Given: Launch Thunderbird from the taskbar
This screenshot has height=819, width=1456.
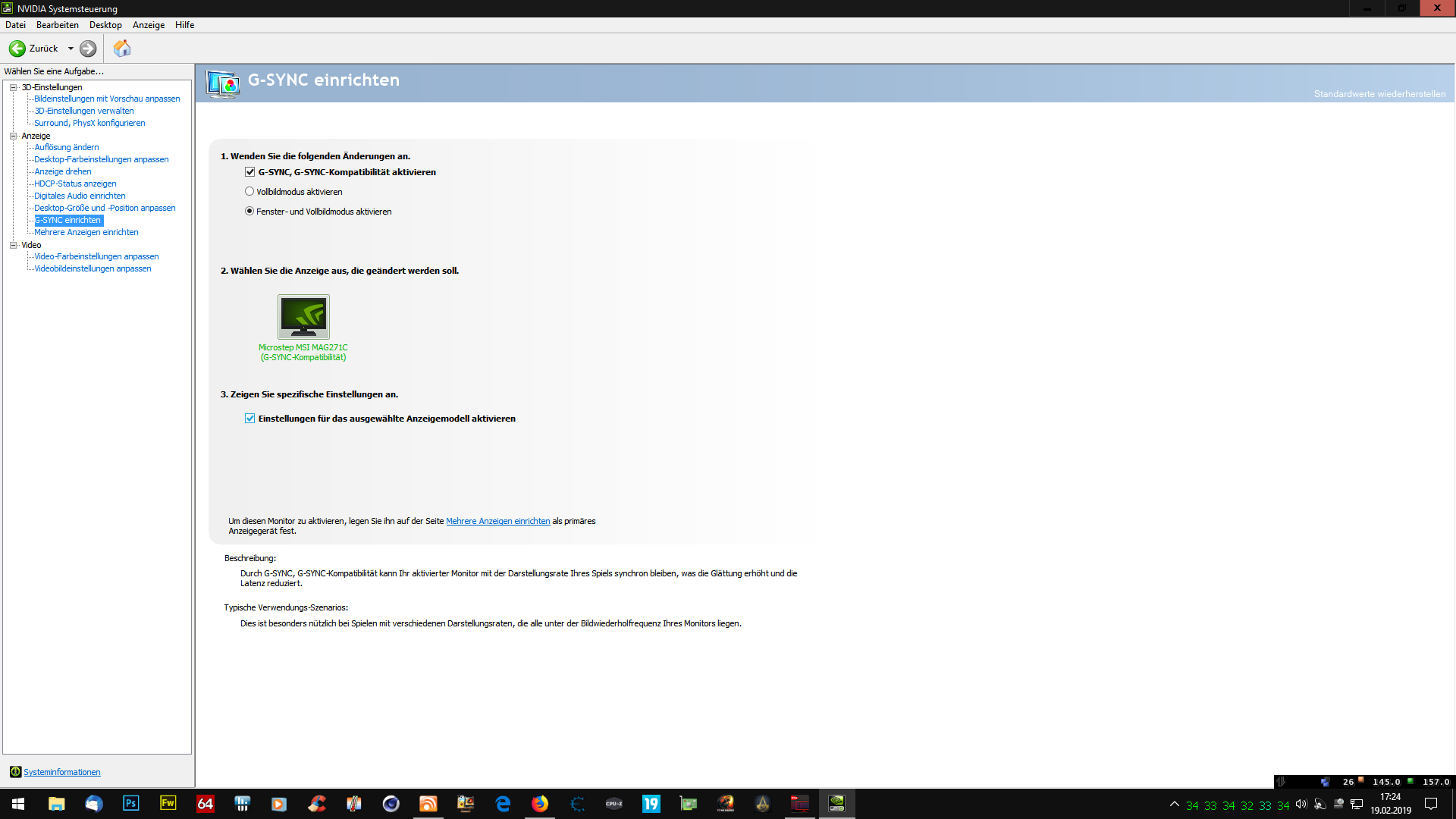Looking at the screenshot, I should click(93, 804).
